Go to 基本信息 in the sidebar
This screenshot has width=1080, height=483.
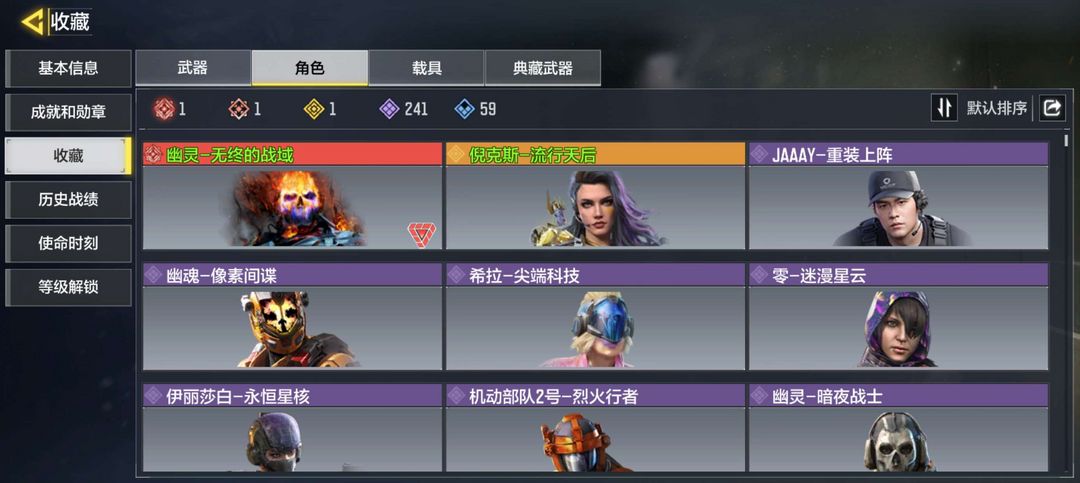(x=68, y=68)
